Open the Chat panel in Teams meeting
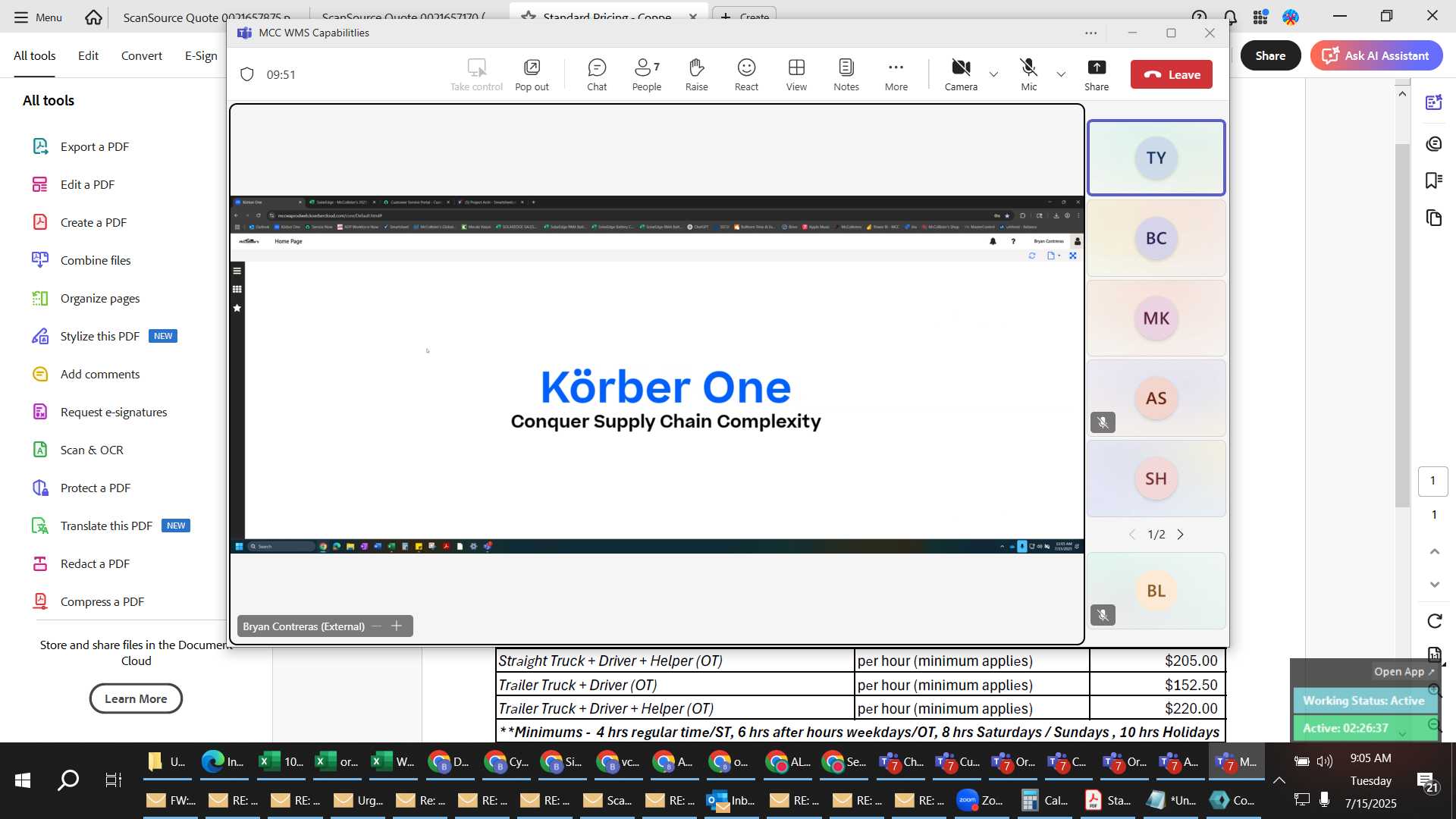The width and height of the screenshot is (1456, 819). tap(597, 74)
